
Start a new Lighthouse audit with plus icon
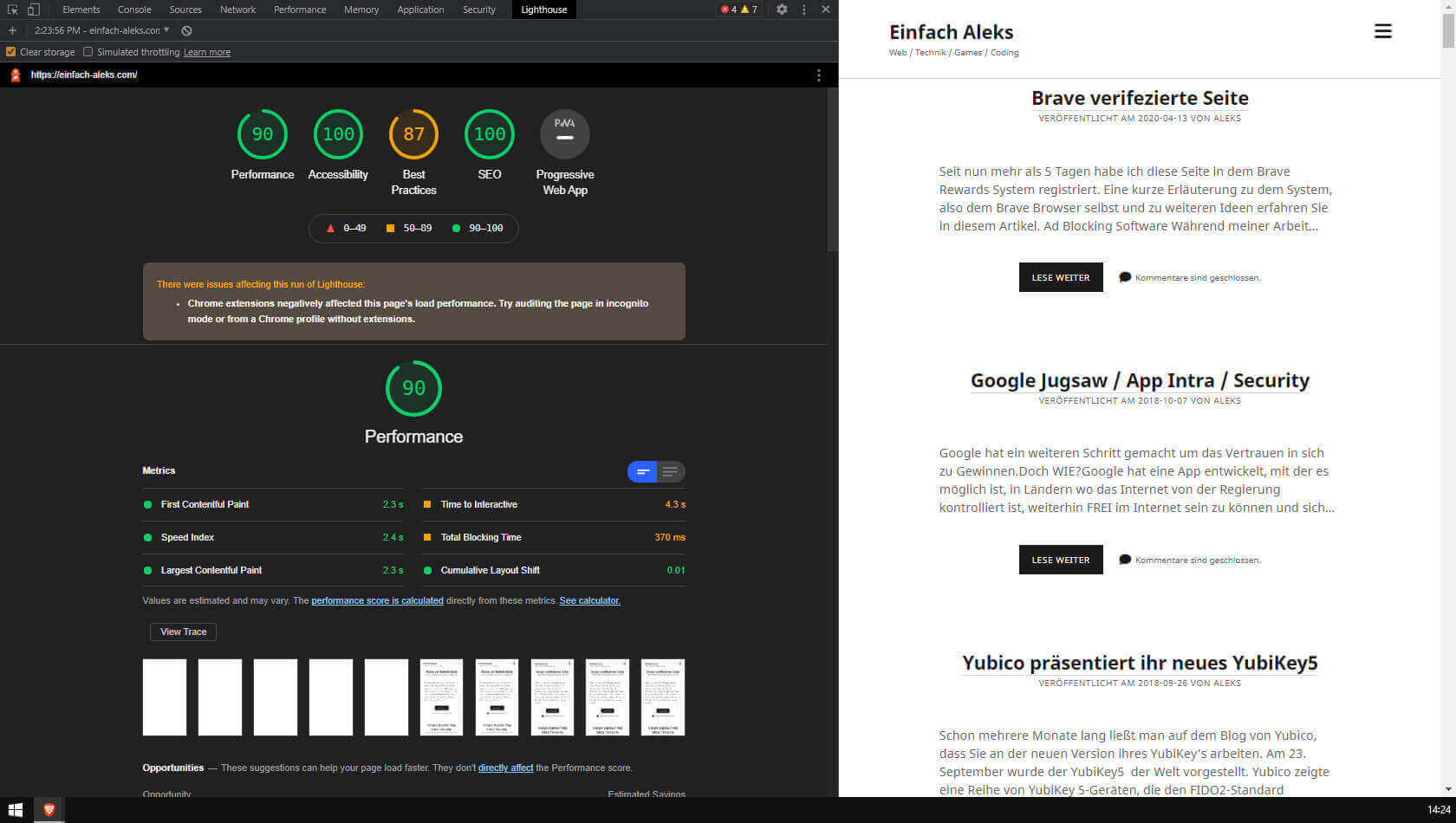click(x=12, y=30)
